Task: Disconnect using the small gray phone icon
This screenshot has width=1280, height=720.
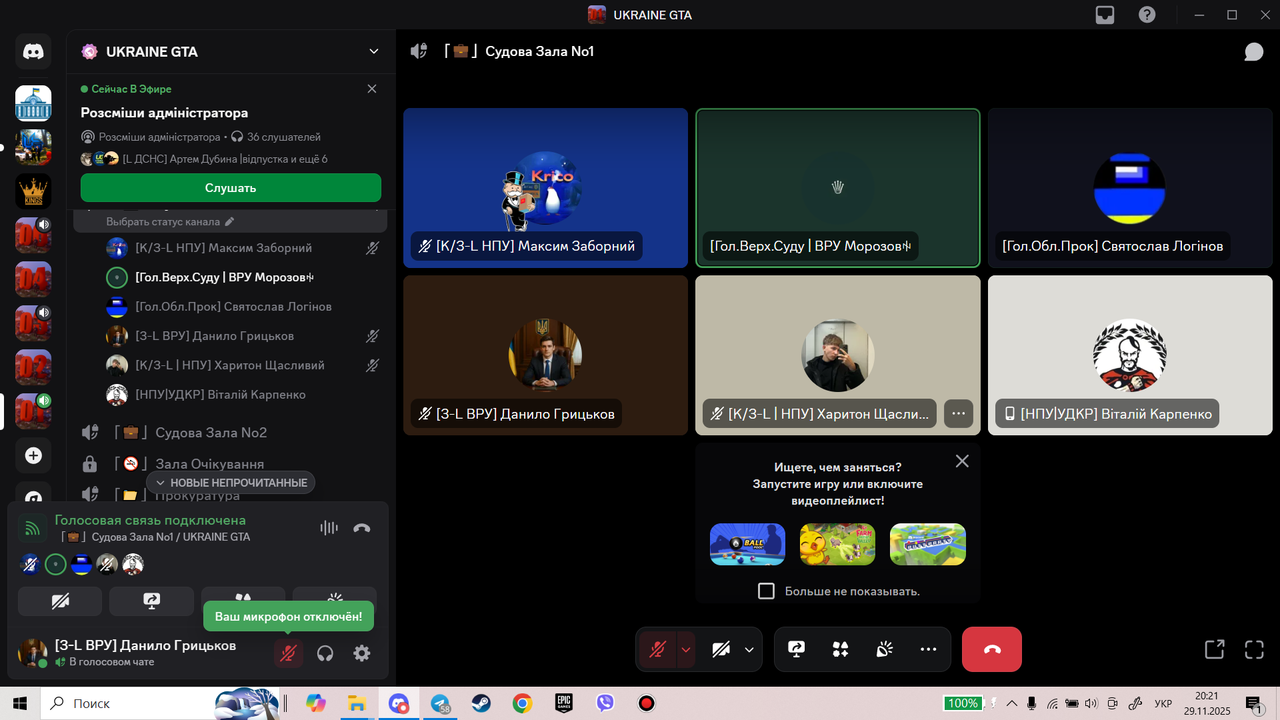Action: [362, 528]
